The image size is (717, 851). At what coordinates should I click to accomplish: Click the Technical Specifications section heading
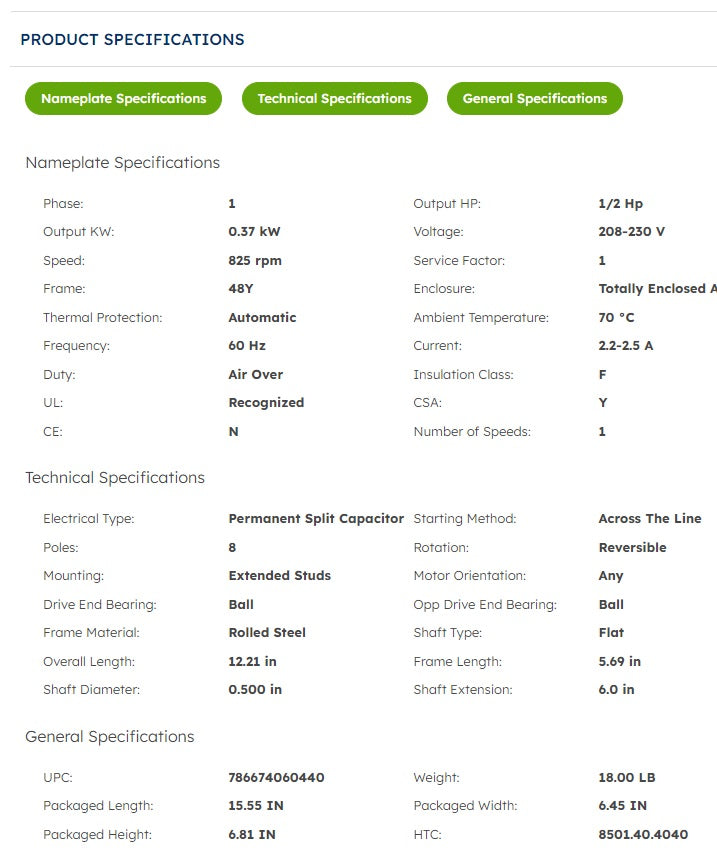coord(115,478)
